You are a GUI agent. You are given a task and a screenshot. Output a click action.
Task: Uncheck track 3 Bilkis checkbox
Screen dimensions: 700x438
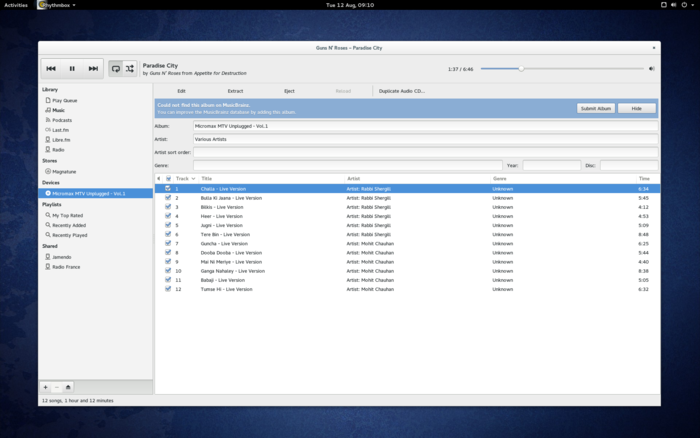[168, 207]
